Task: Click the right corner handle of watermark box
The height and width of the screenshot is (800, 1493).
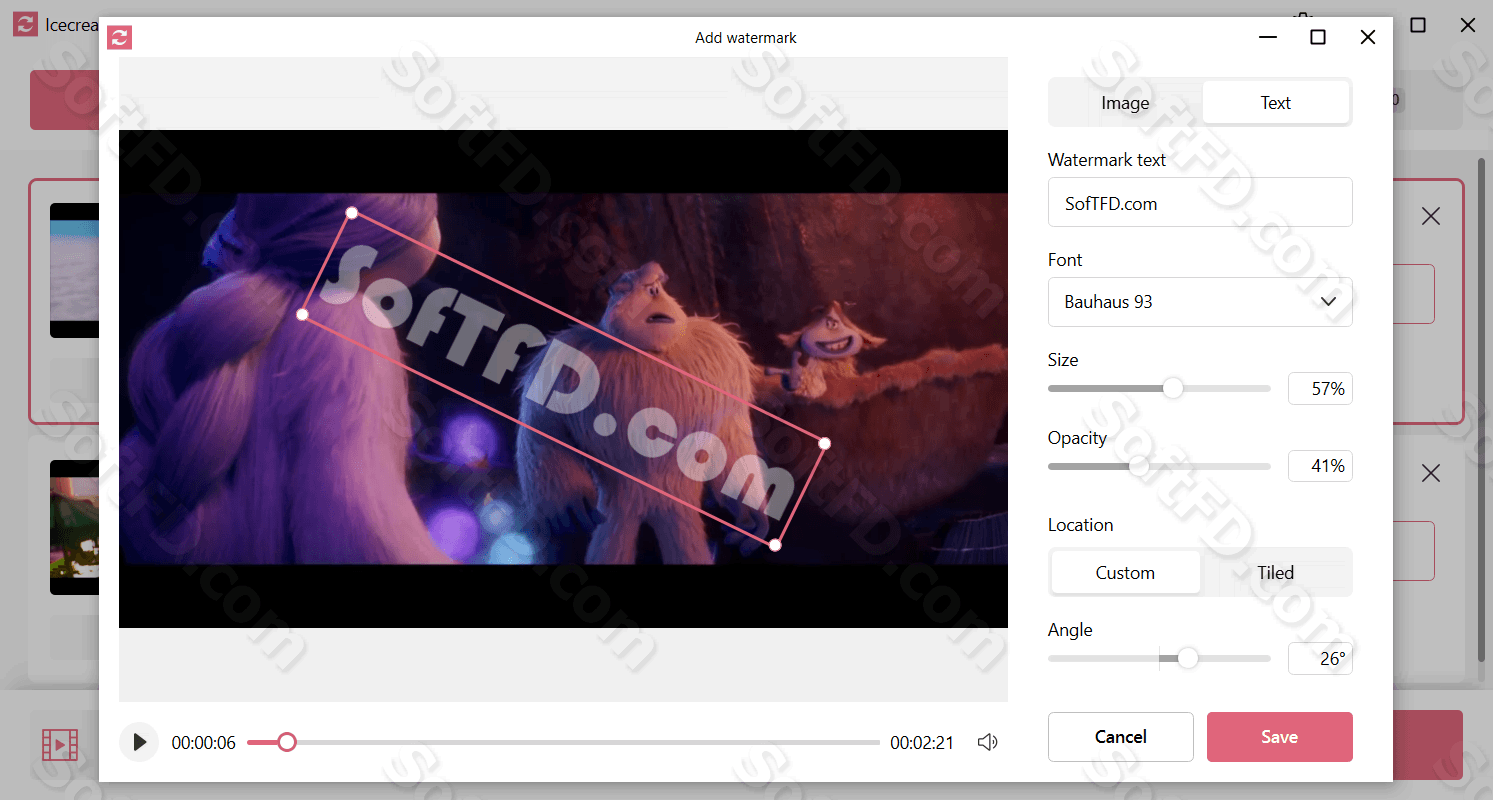Action: (x=825, y=443)
